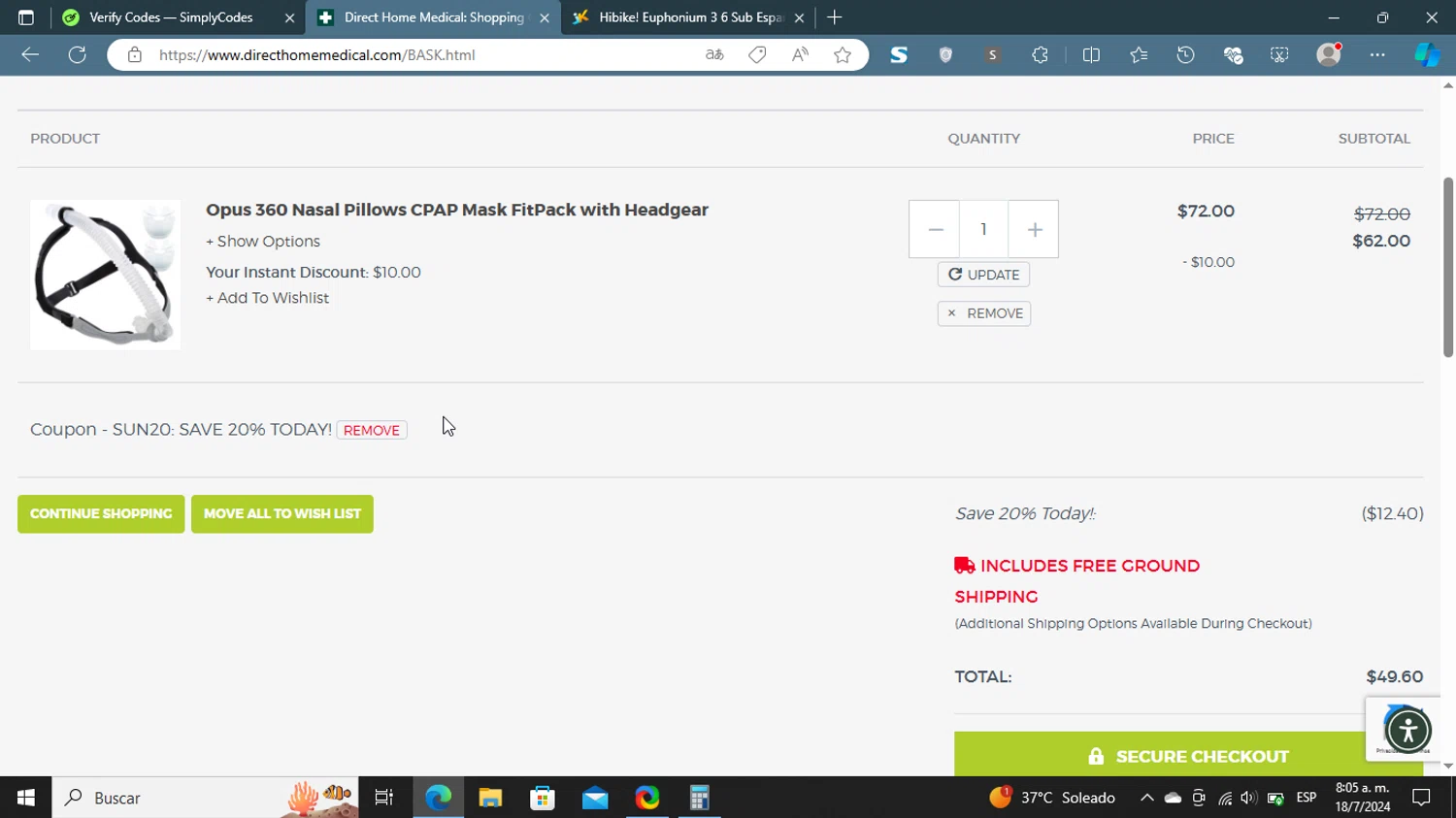The image size is (1456, 818).
Task: Open the purple S extension icon
Action: point(992,55)
